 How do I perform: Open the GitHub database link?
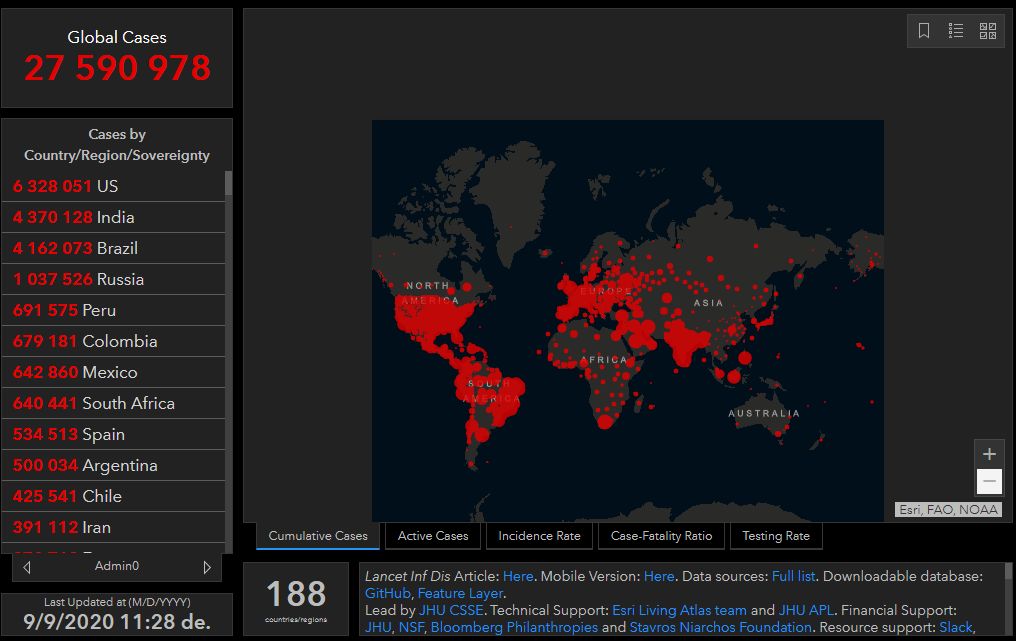(387, 593)
